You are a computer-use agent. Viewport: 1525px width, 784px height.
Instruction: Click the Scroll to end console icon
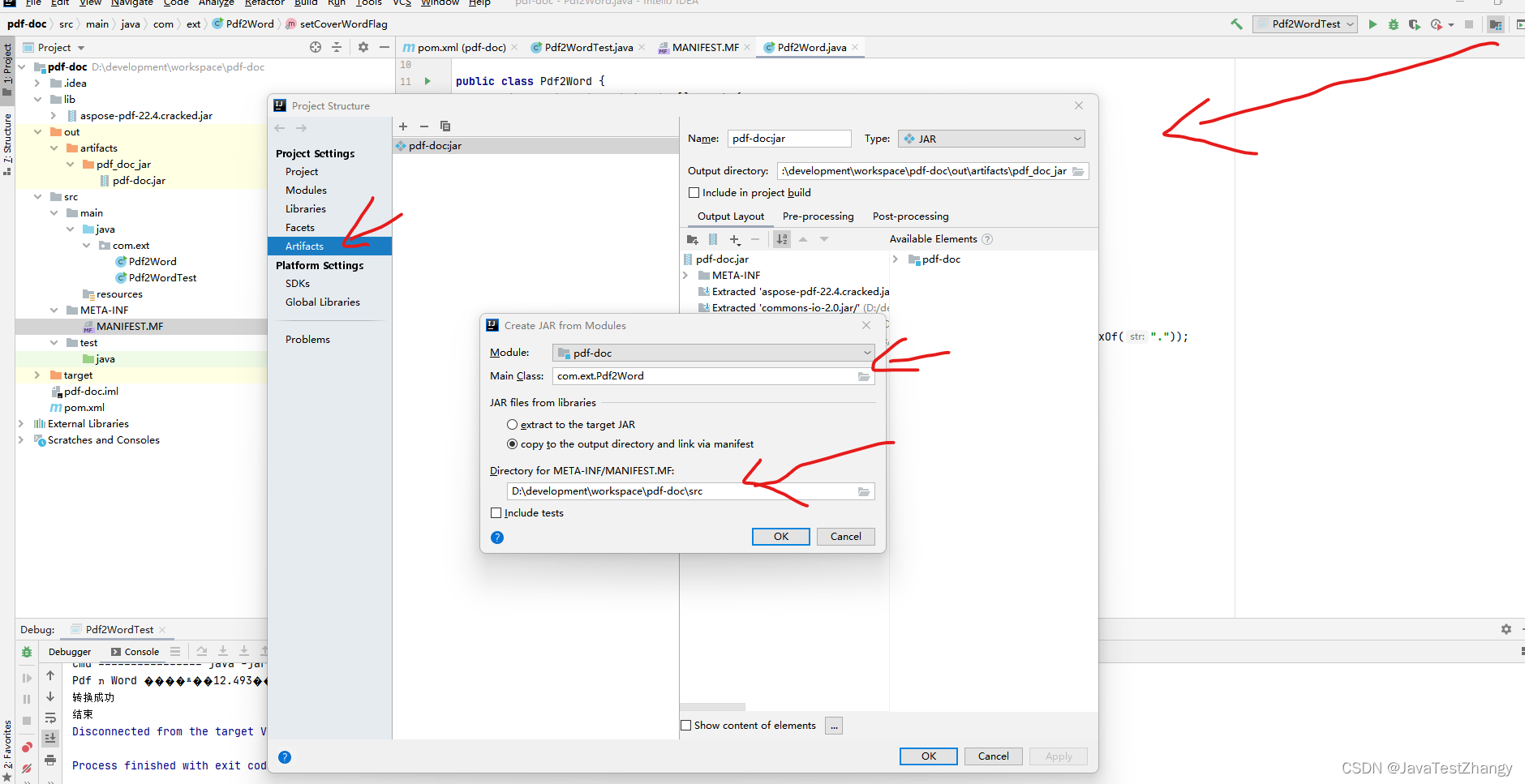50,738
